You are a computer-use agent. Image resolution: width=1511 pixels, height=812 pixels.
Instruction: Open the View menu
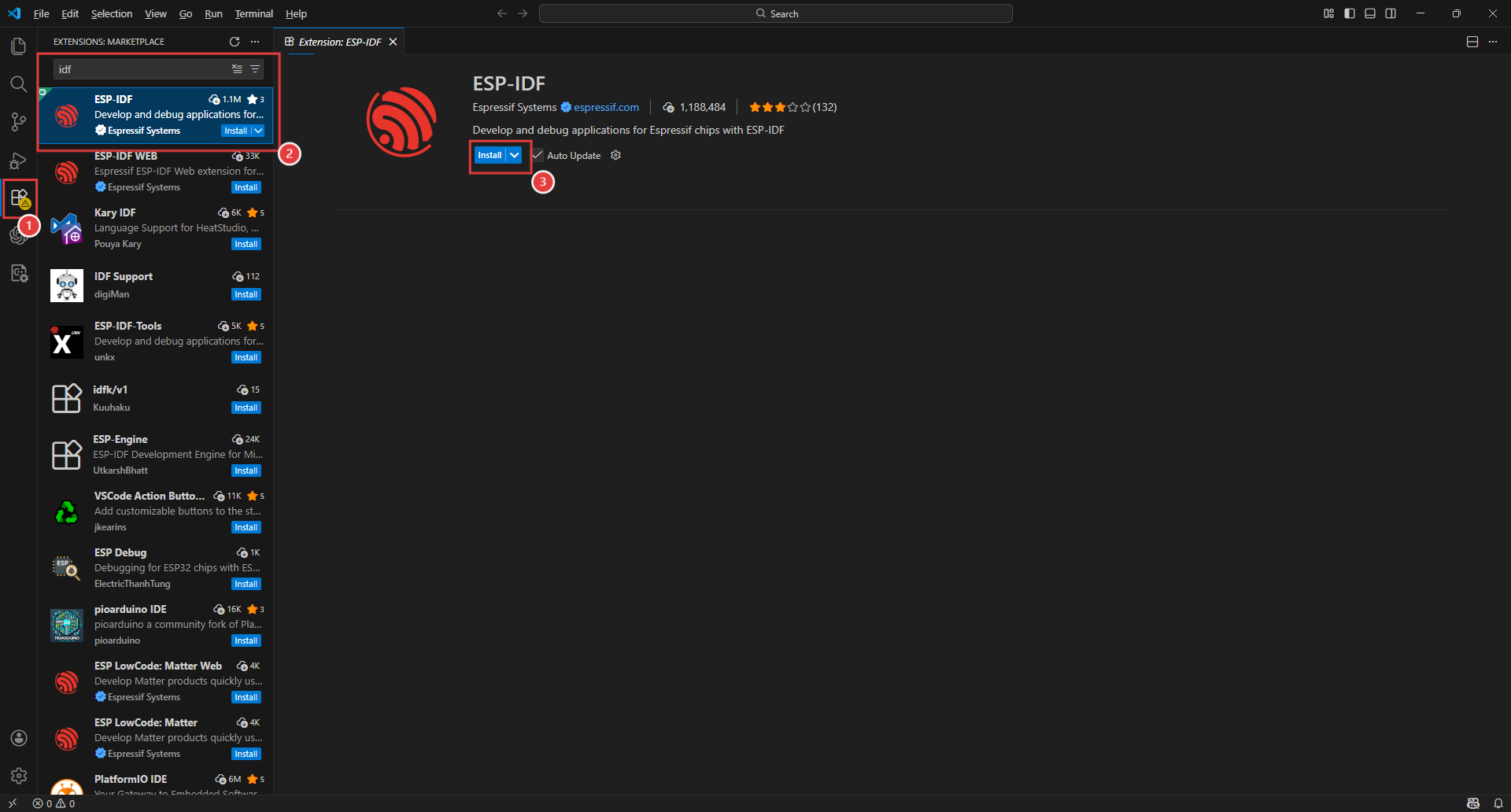point(156,13)
